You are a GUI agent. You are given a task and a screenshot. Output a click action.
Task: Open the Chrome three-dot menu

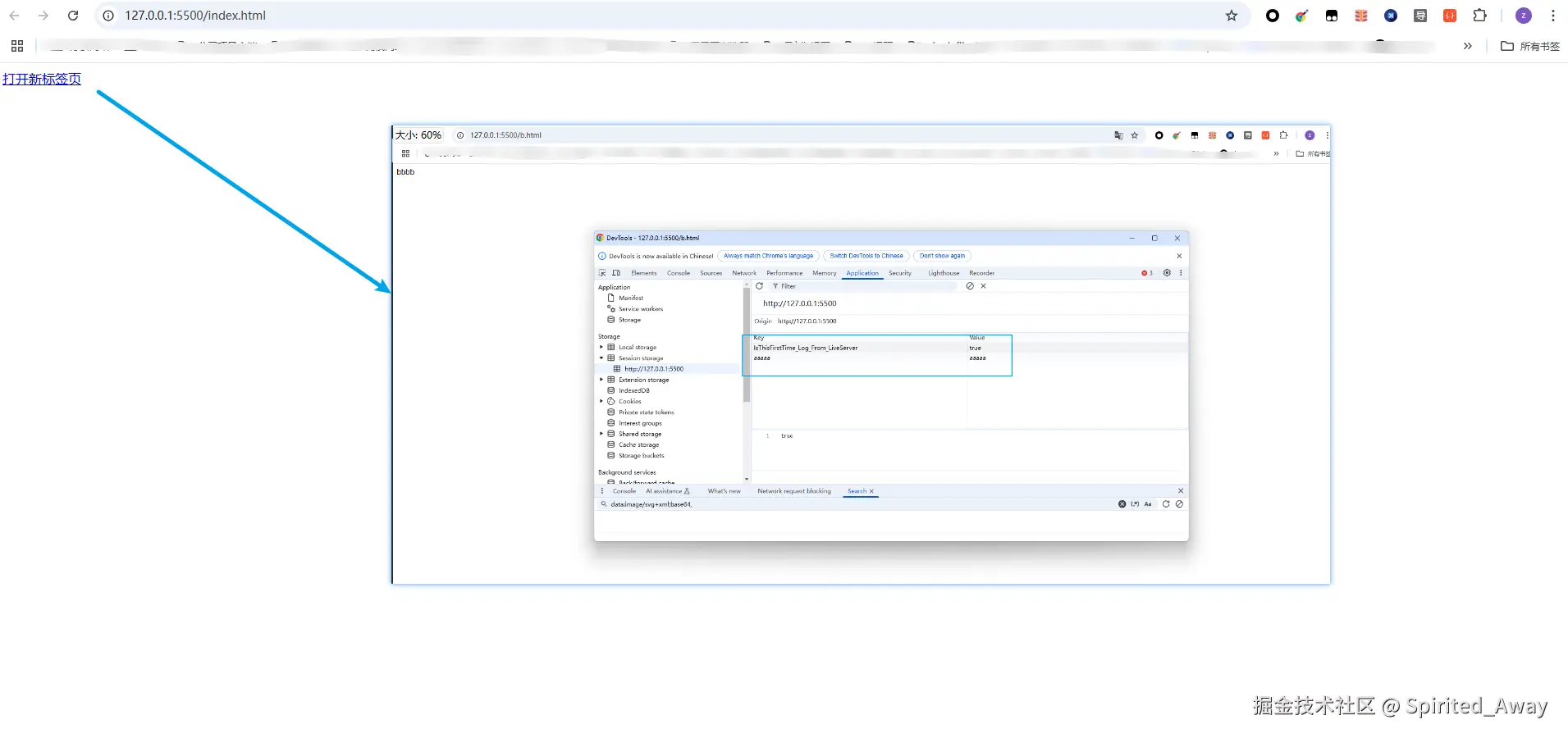1553,16
